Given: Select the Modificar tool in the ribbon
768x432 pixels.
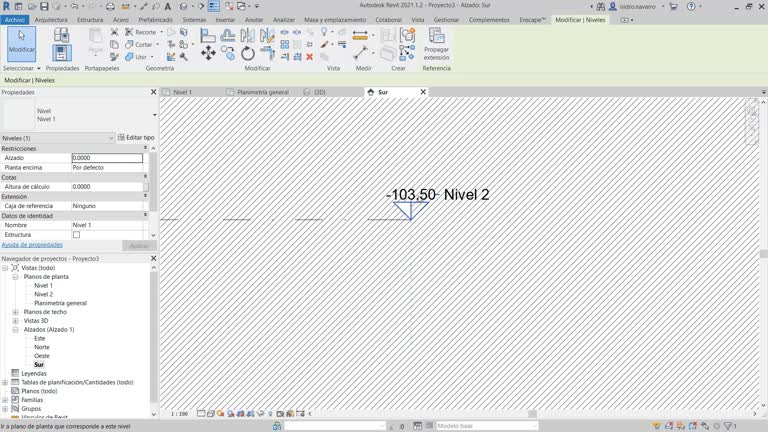Looking at the screenshot, I should point(22,44).
